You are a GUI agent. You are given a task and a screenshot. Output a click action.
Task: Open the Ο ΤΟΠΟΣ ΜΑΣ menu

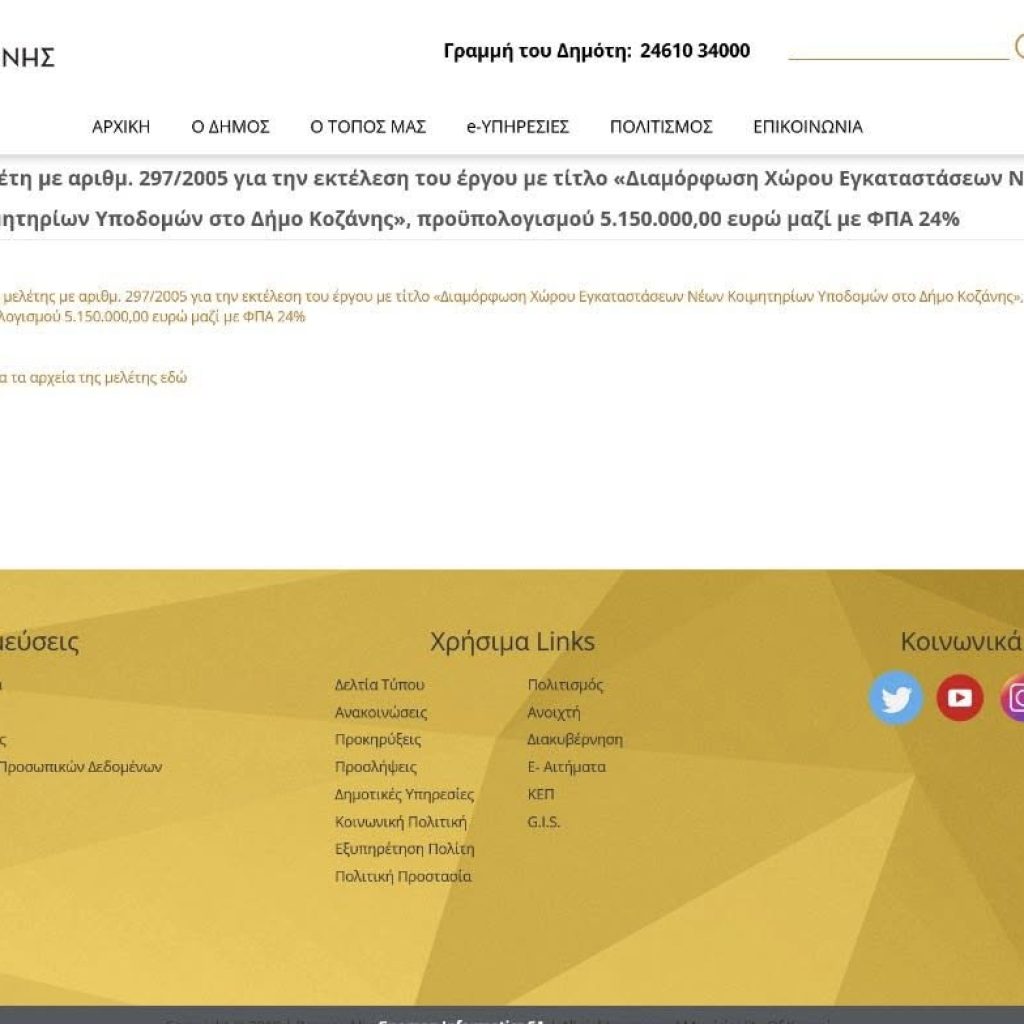point(368,127)
